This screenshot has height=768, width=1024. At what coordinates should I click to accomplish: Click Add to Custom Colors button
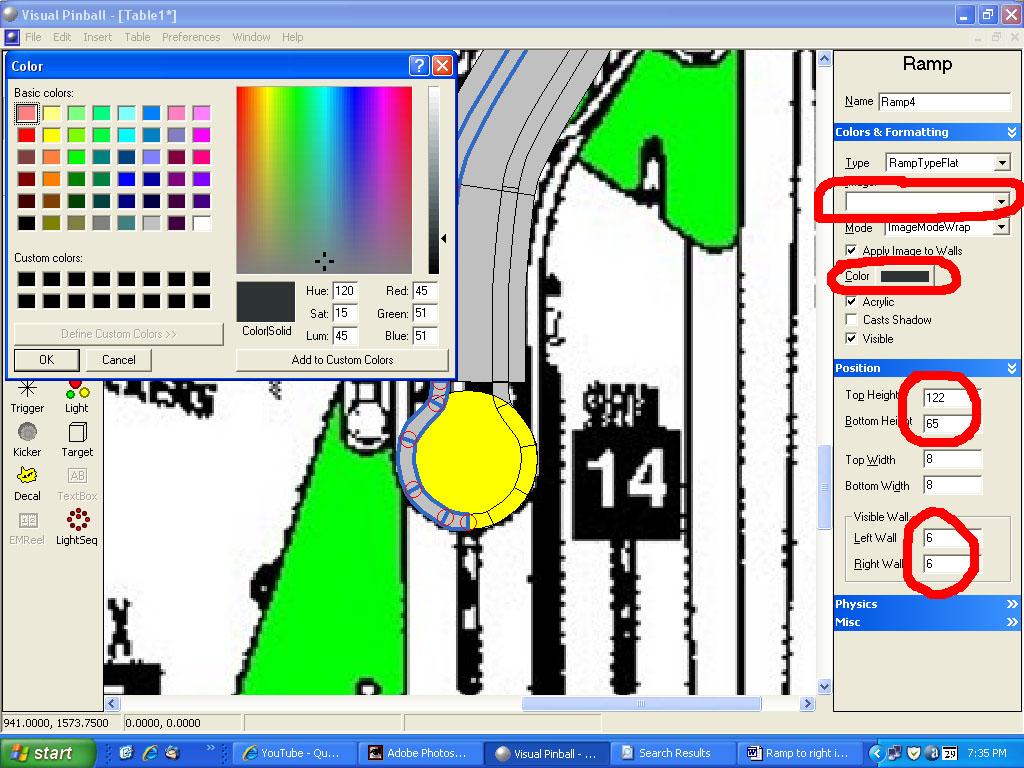pos(342,360)
